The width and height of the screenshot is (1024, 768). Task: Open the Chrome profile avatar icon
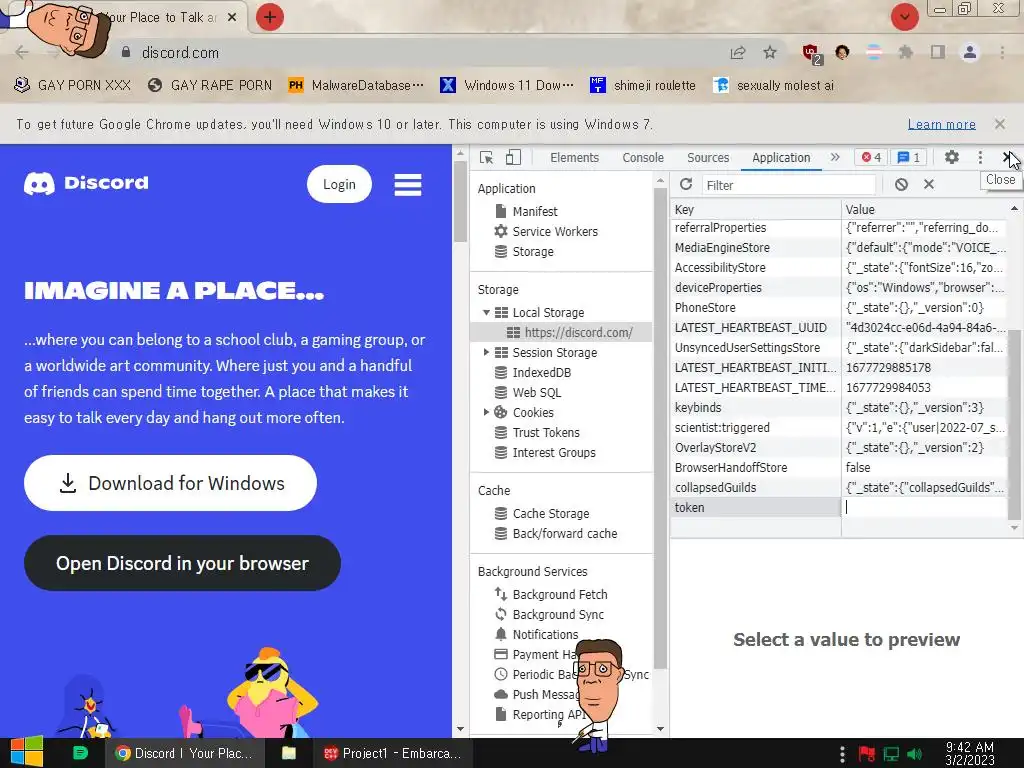970,52
